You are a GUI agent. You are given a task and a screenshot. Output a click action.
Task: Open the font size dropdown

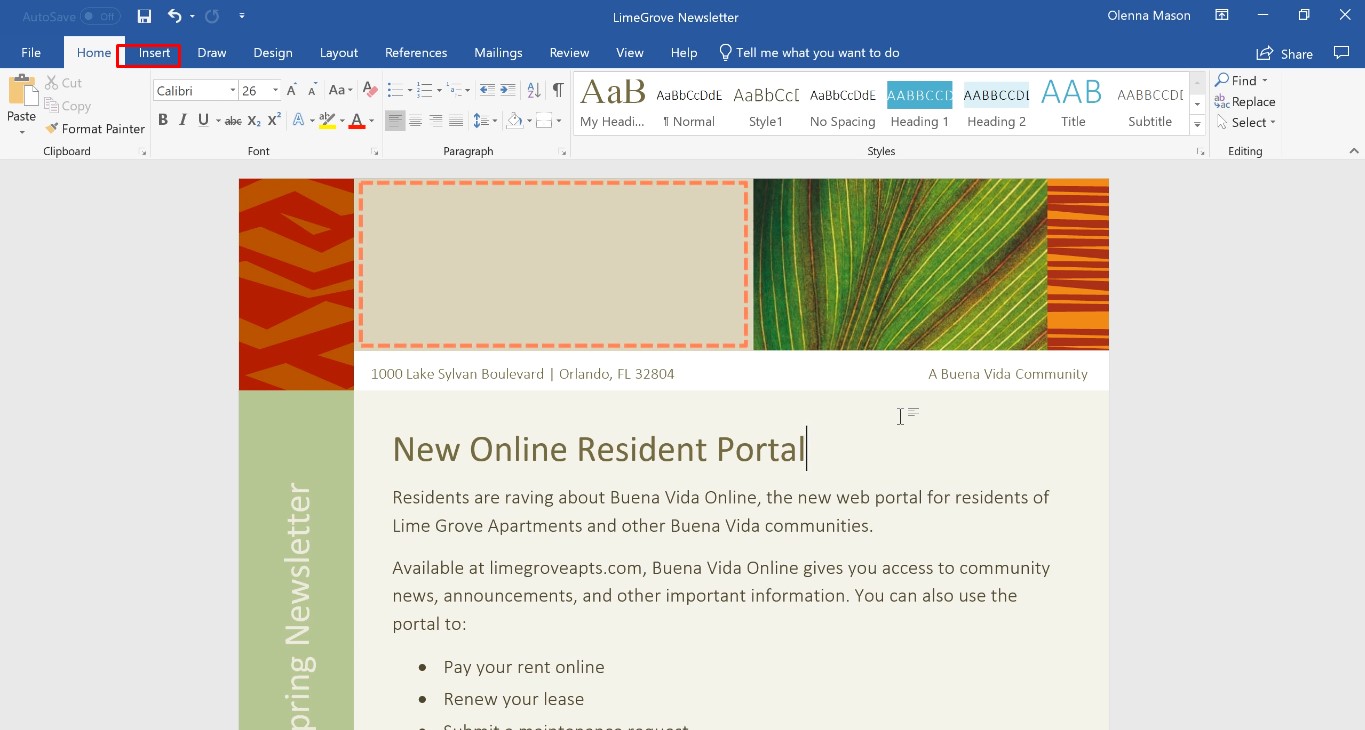coord(274,89)
